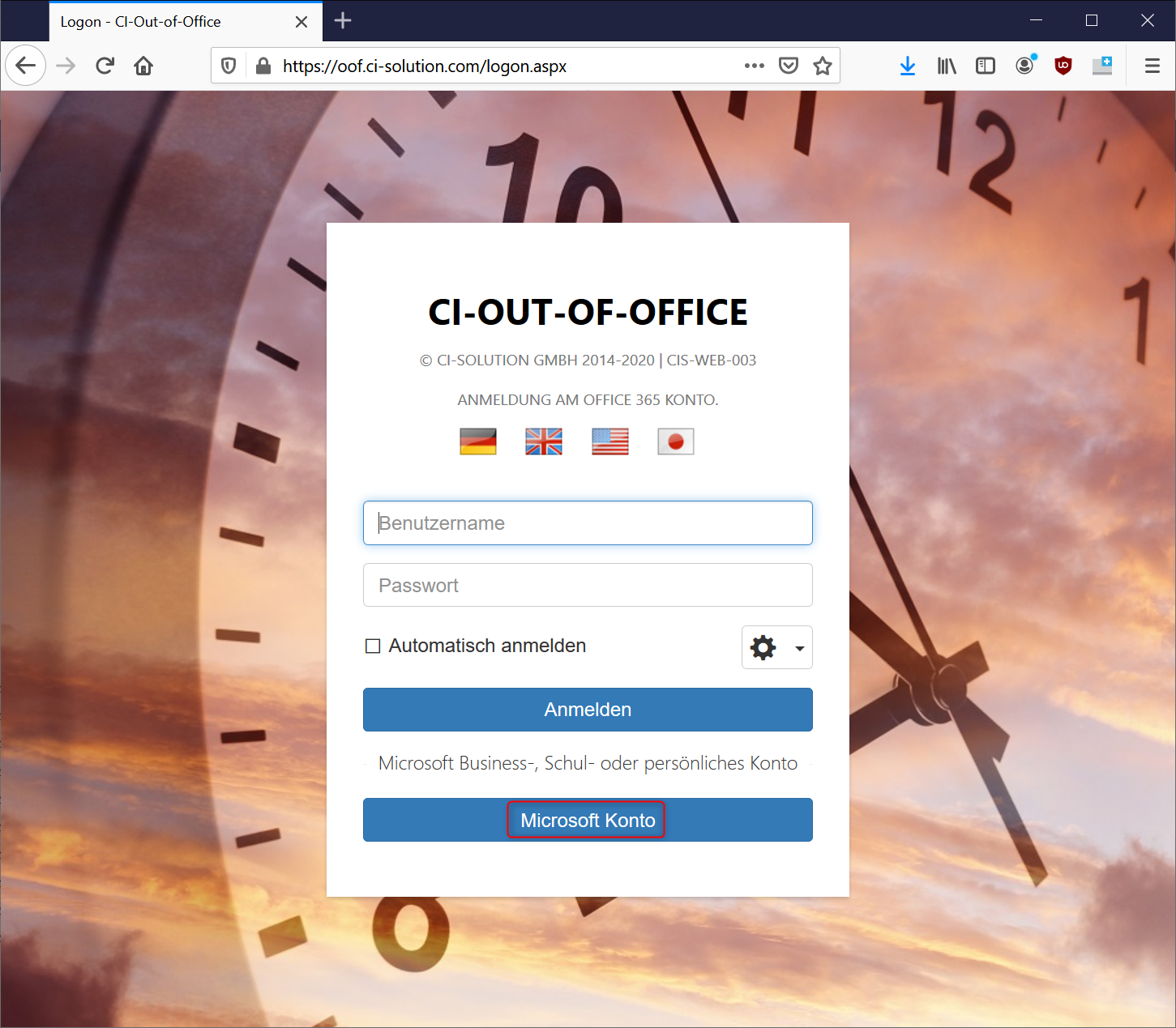The image size is (1176, 1028).
Task: Reload the current page
Action: (x=105, y=66)
